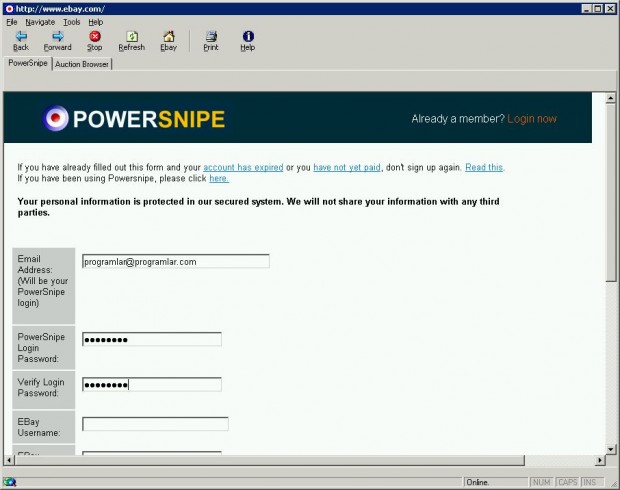Open eBay home via Ebay house icon
Screen dimensions: 620x490
click(169, 37)
